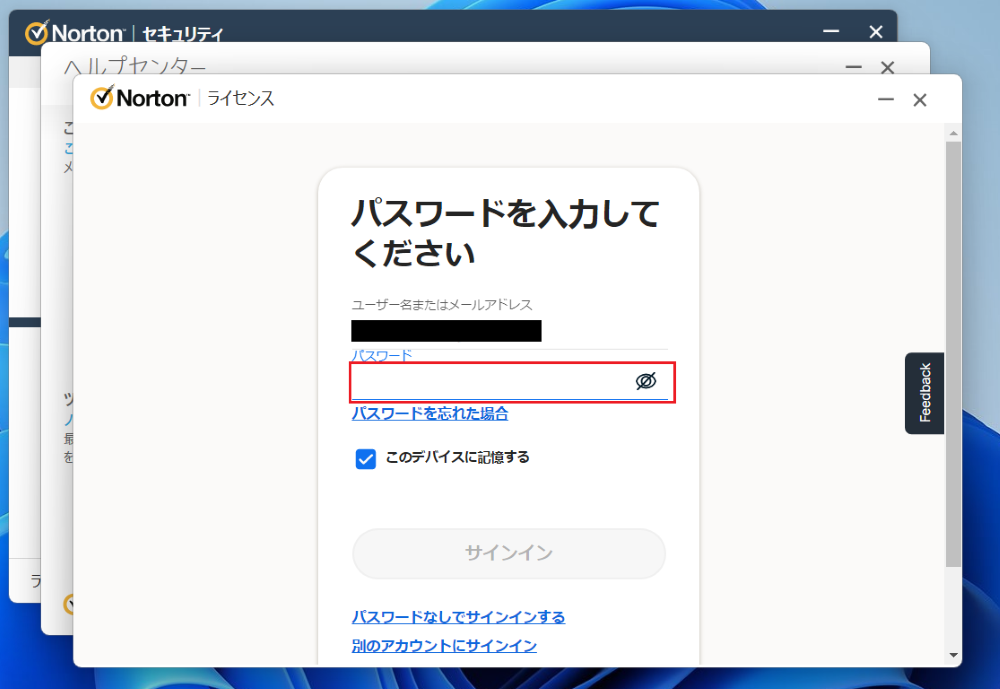
Task: Click the vertical scrollbar thumb
Action: click(x=953, y=354)
